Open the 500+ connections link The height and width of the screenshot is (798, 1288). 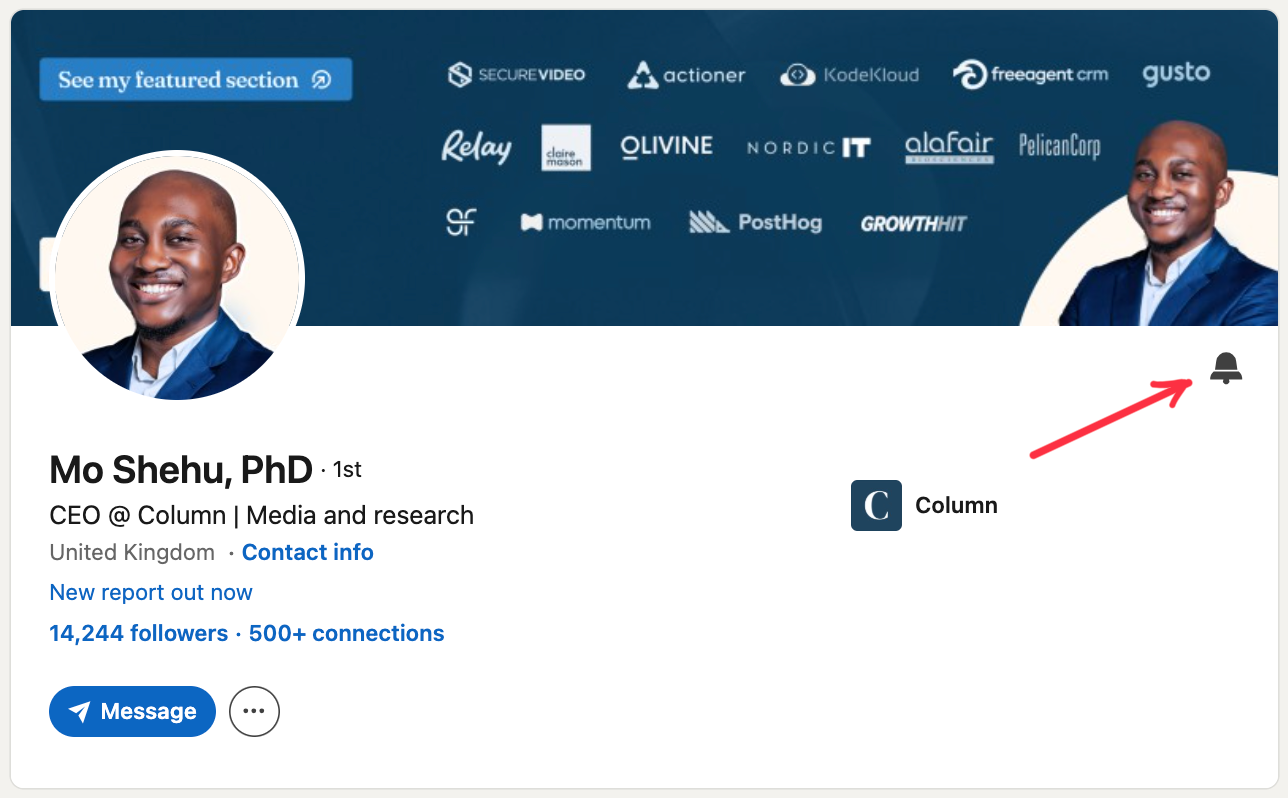pyautogui.click(x=346, y=633)
